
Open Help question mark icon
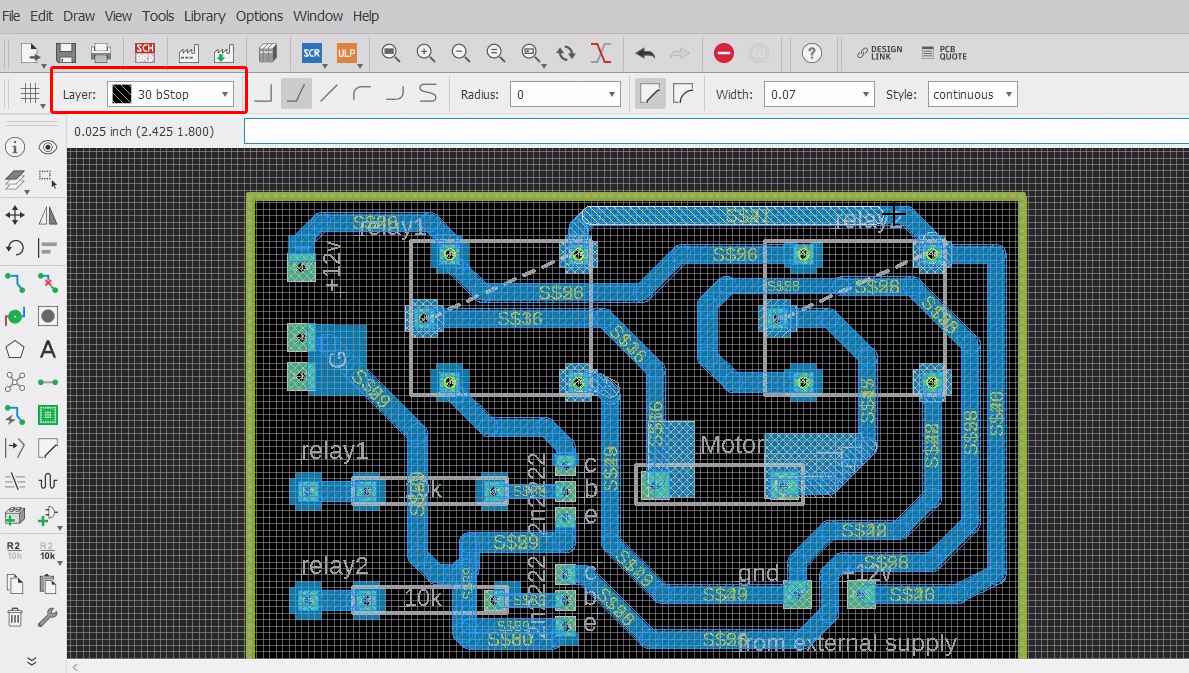[x=812, y=53]
